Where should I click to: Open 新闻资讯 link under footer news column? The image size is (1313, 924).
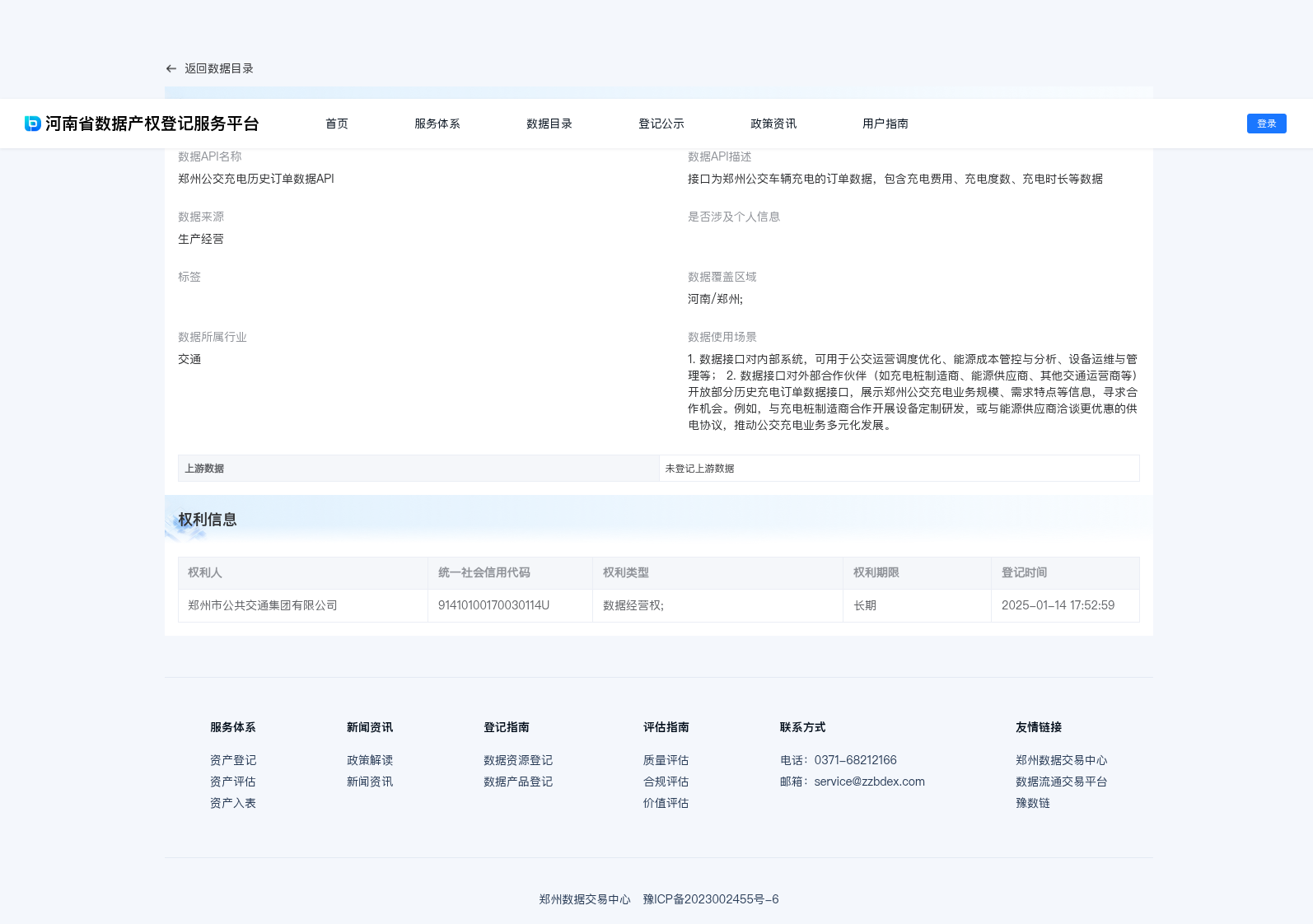(x=370, y=782)
